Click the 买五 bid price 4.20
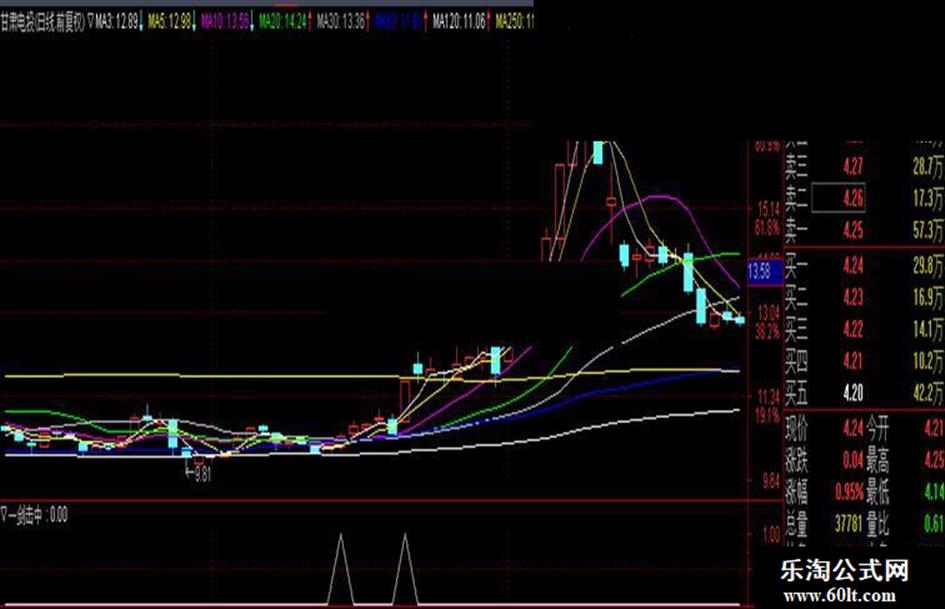This screenshot has height=609, width=945. pos(853,393)
